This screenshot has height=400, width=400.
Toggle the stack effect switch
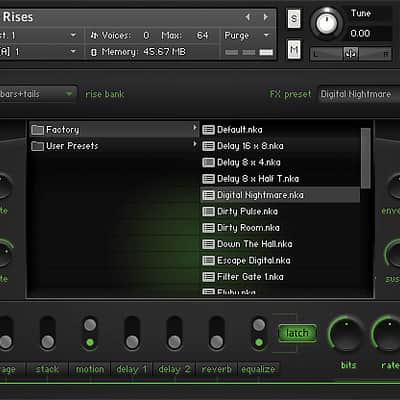point(48,333)
